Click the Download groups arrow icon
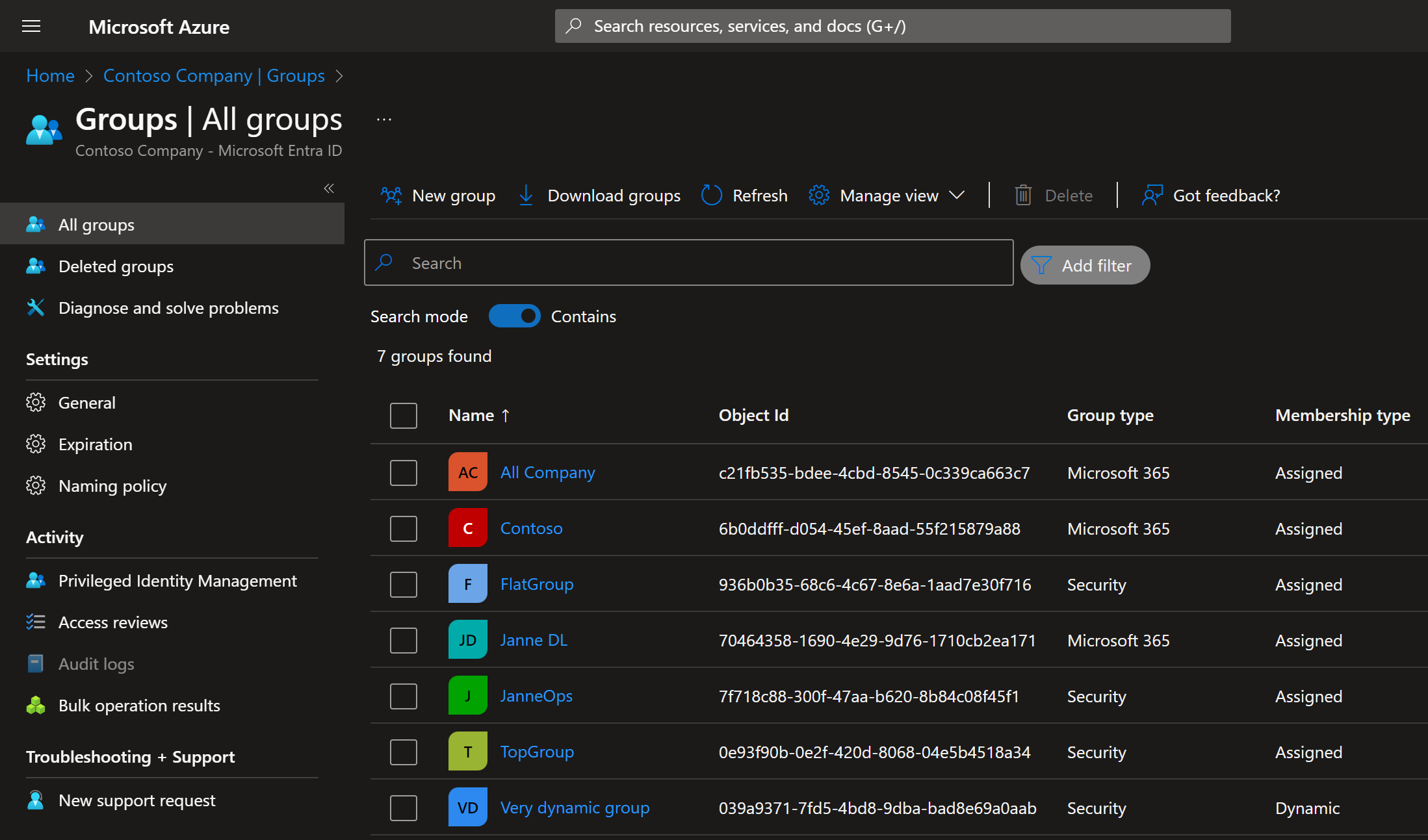The image size is (1428, 840). pyautogui.click(x=526, y=195)
